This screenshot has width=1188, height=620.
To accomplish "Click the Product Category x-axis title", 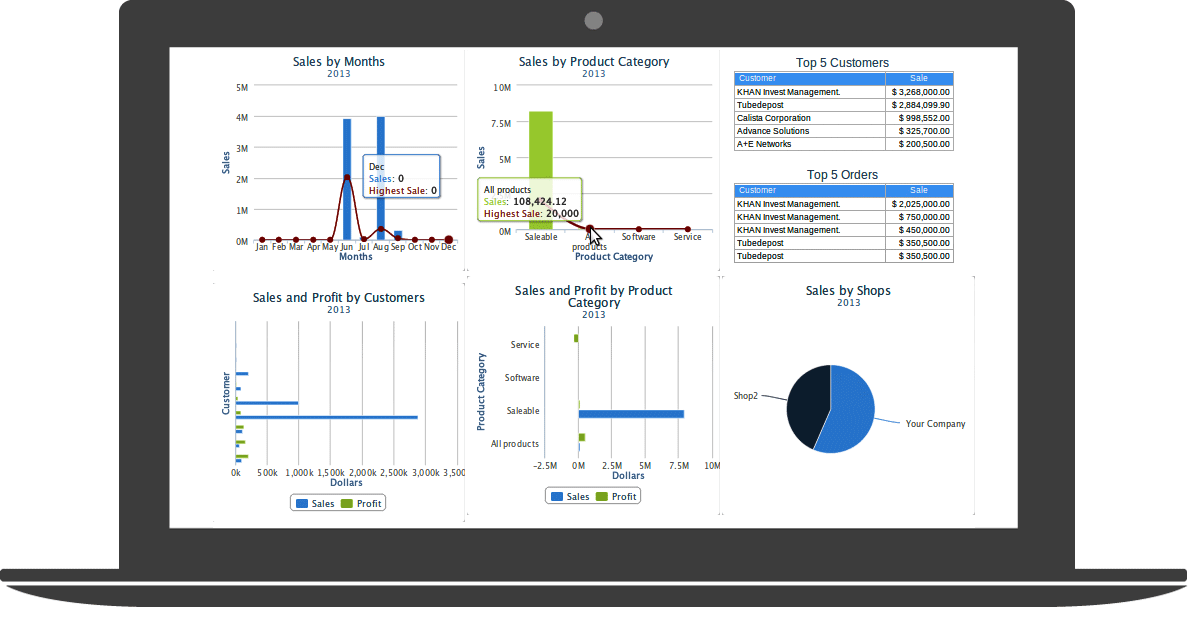I will (614, 257).
